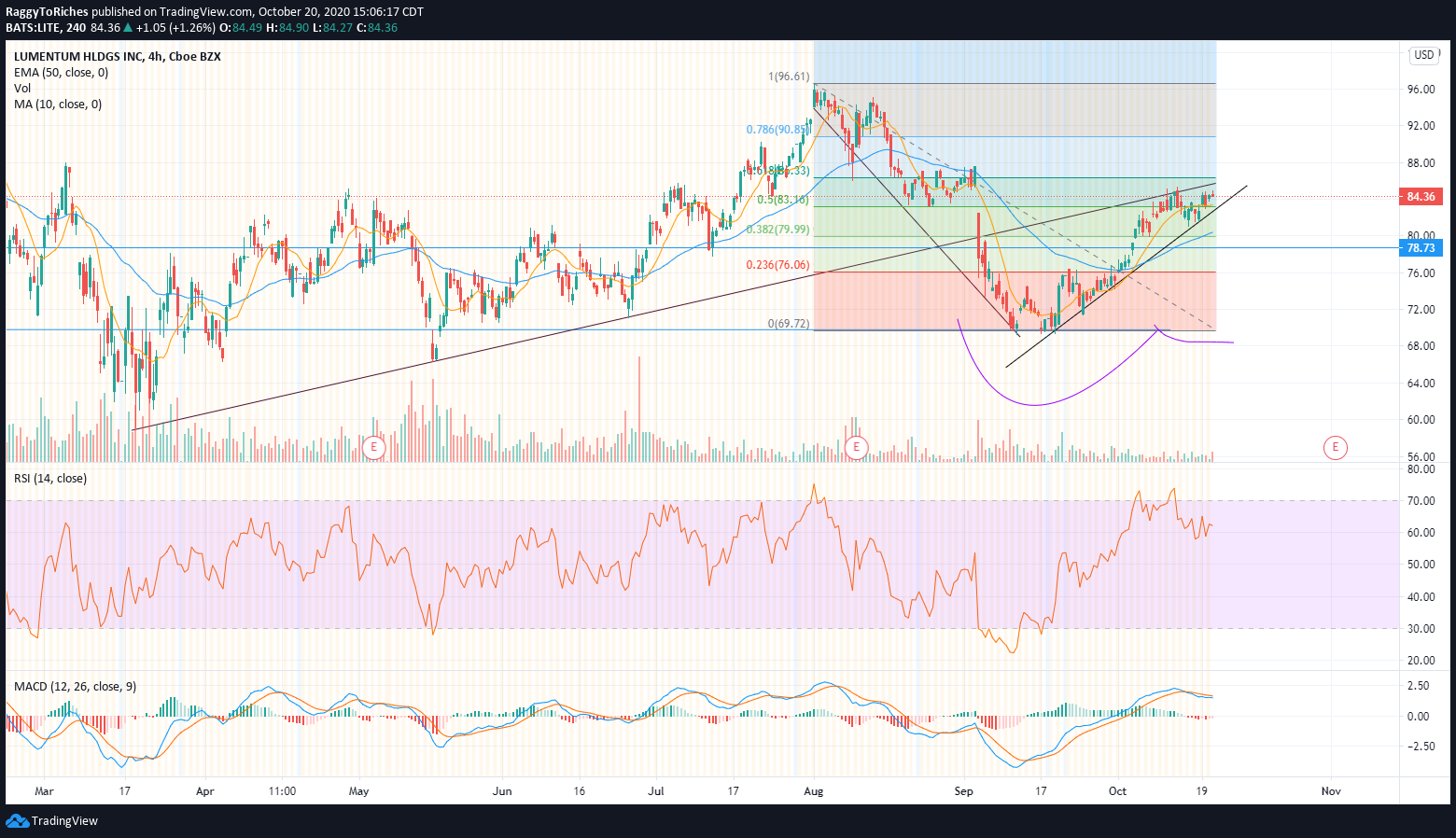Viewport: 1456px width, 838px height.
Task: Click the 0.382(79.99) Fibonacci level label
Action: 777,230
